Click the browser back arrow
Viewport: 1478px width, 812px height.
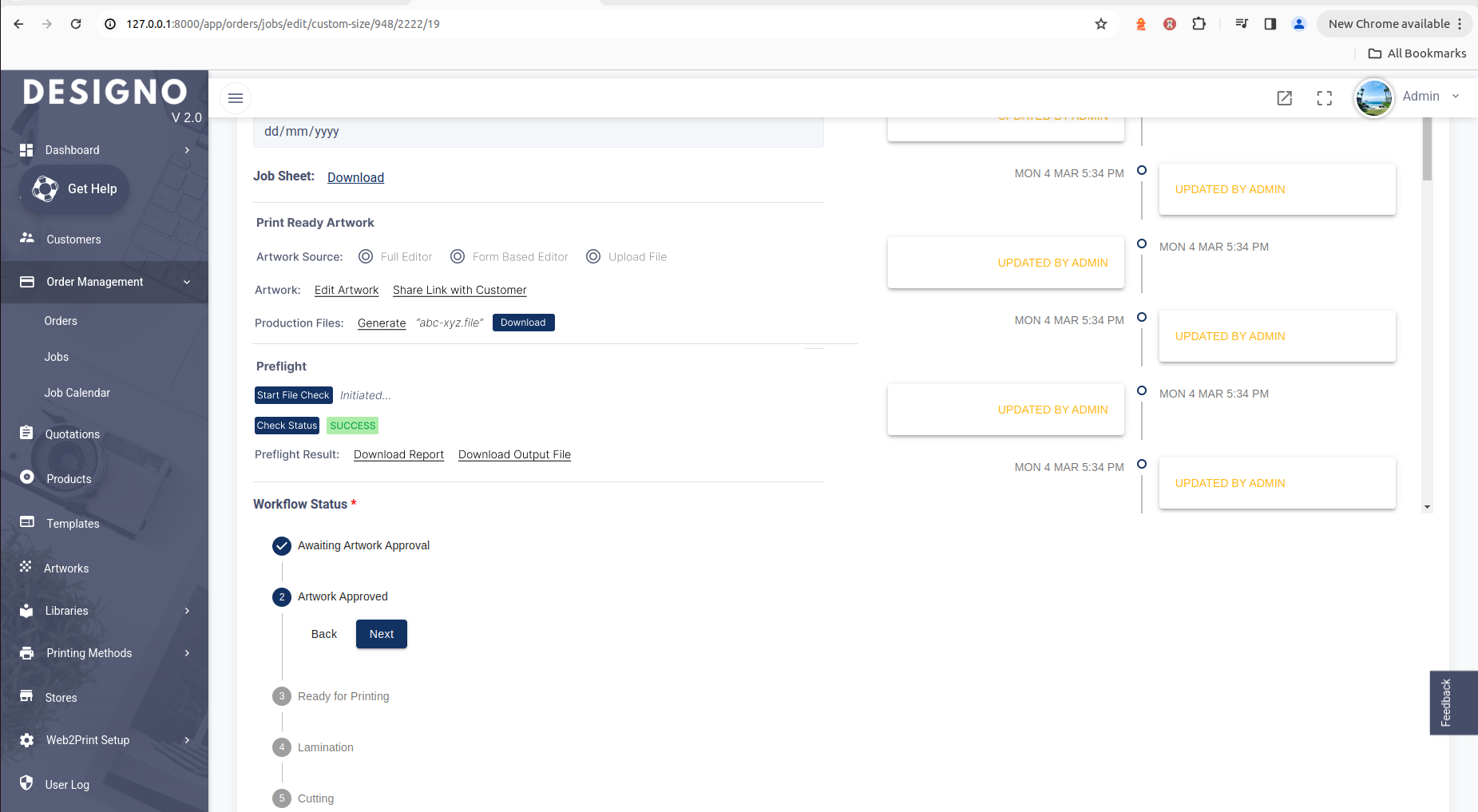click(18, 24)
